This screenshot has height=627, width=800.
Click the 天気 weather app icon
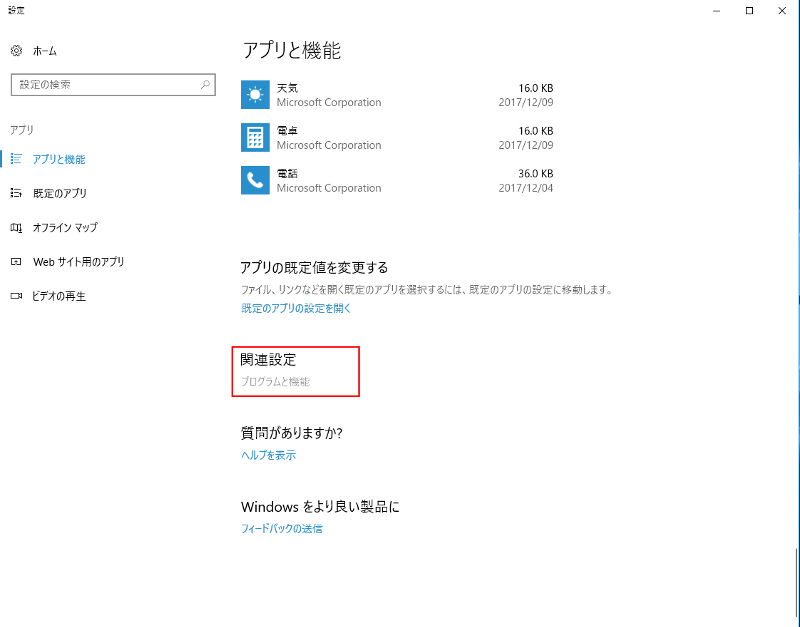point(255,94)
